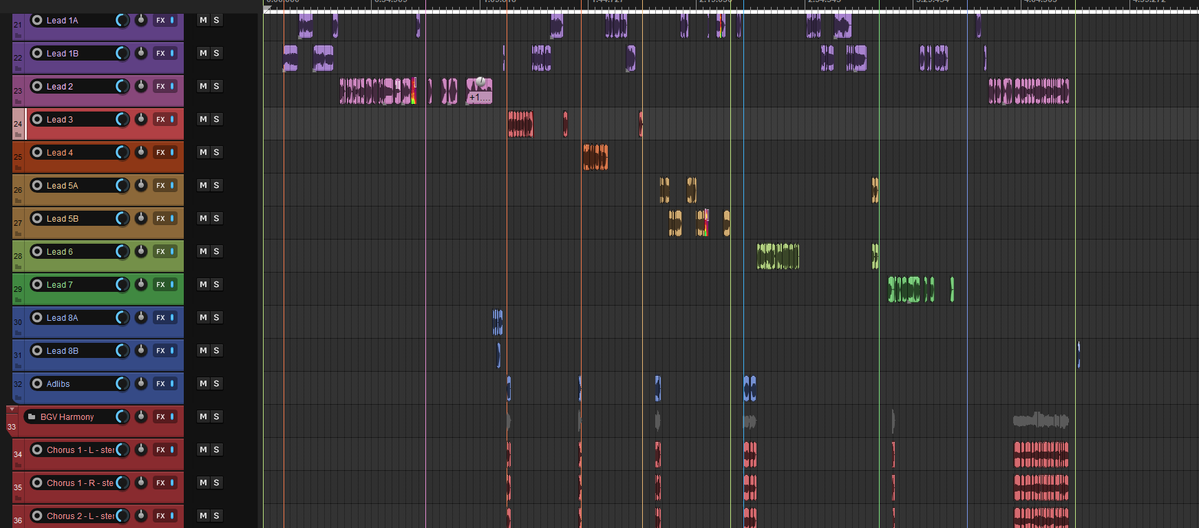Select track number 33 of BGV Harmony
The image size is (1199, 528).
pos(11,427)
